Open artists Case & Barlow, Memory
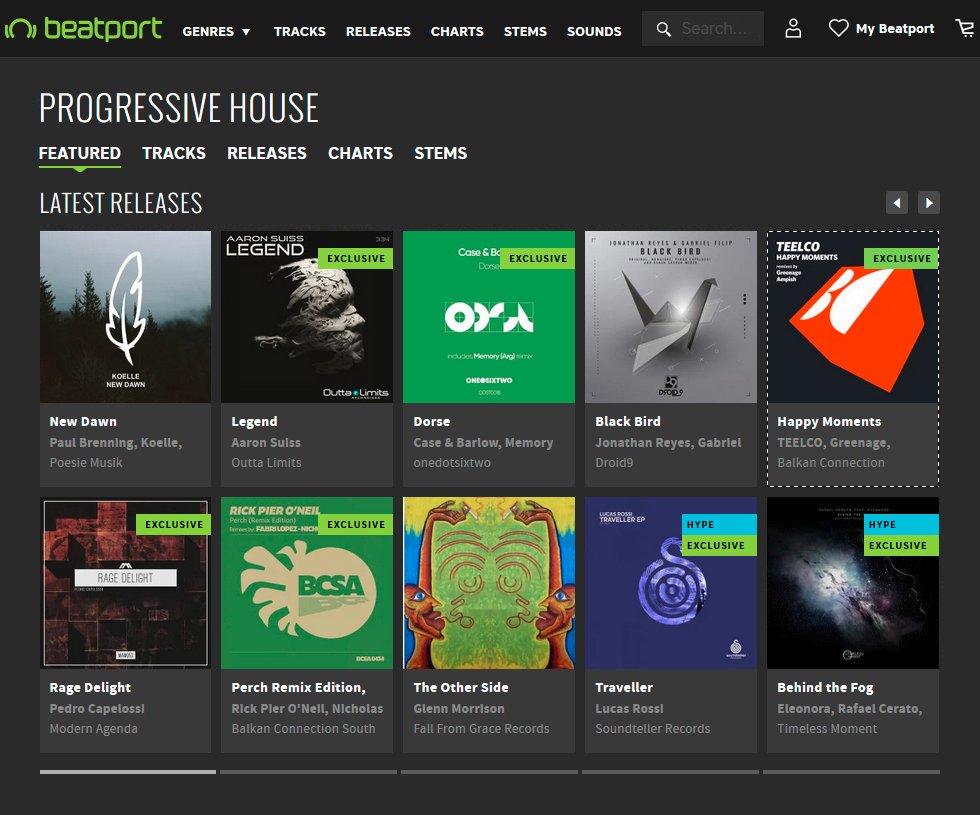 pyautogui.click(x=483, y=442)
